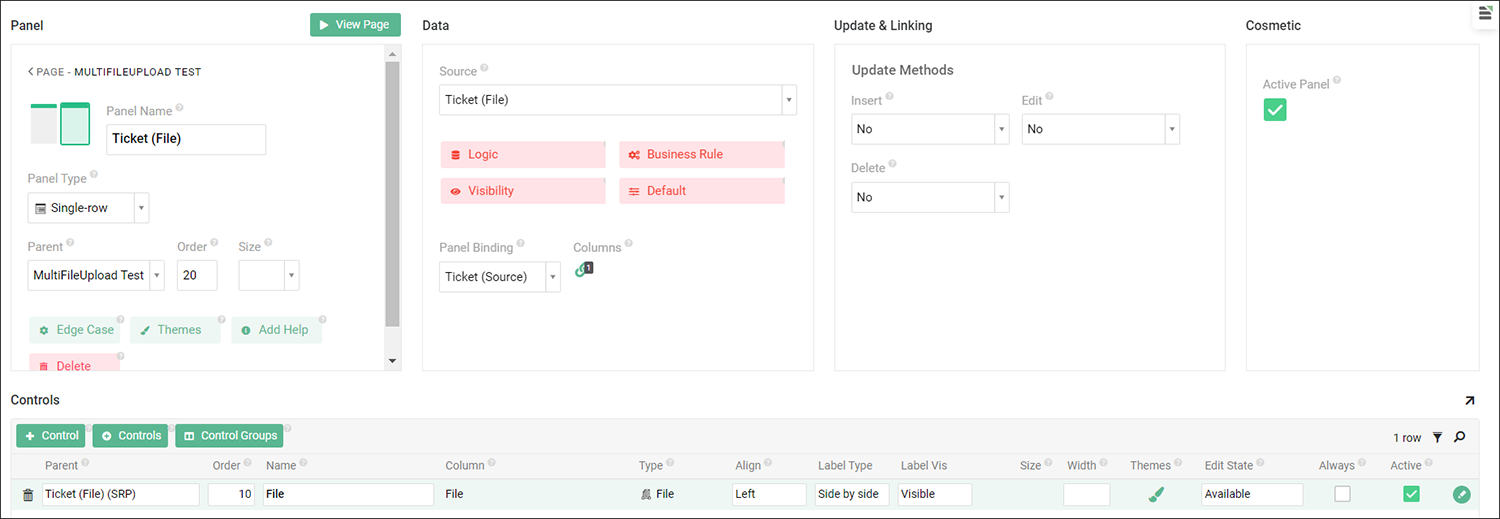Click Panel scrollbar down arrow
This screenshot has height=519, width=1500.
coord(392,361)
